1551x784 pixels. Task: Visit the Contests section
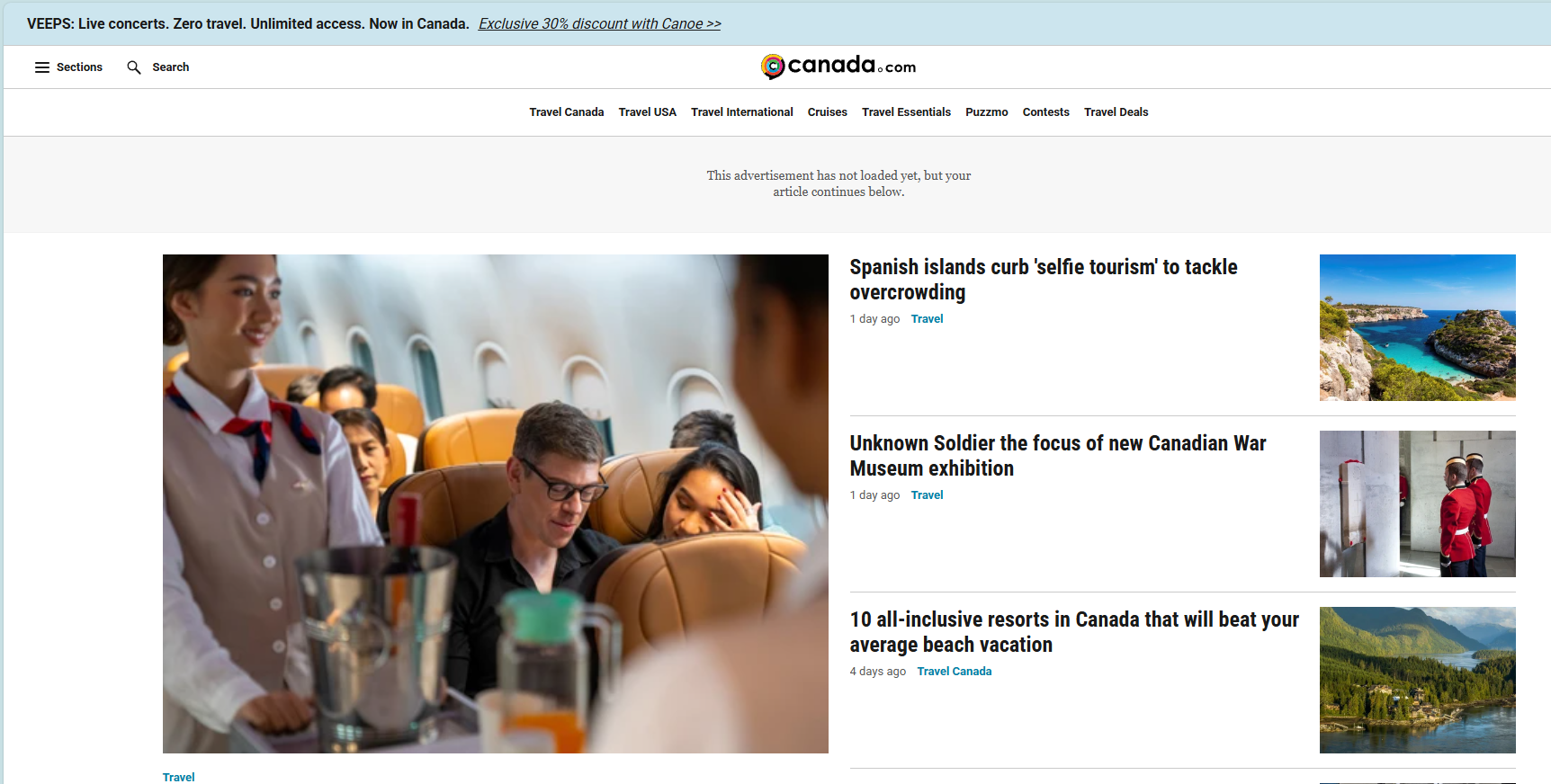tap(1046, 112)
